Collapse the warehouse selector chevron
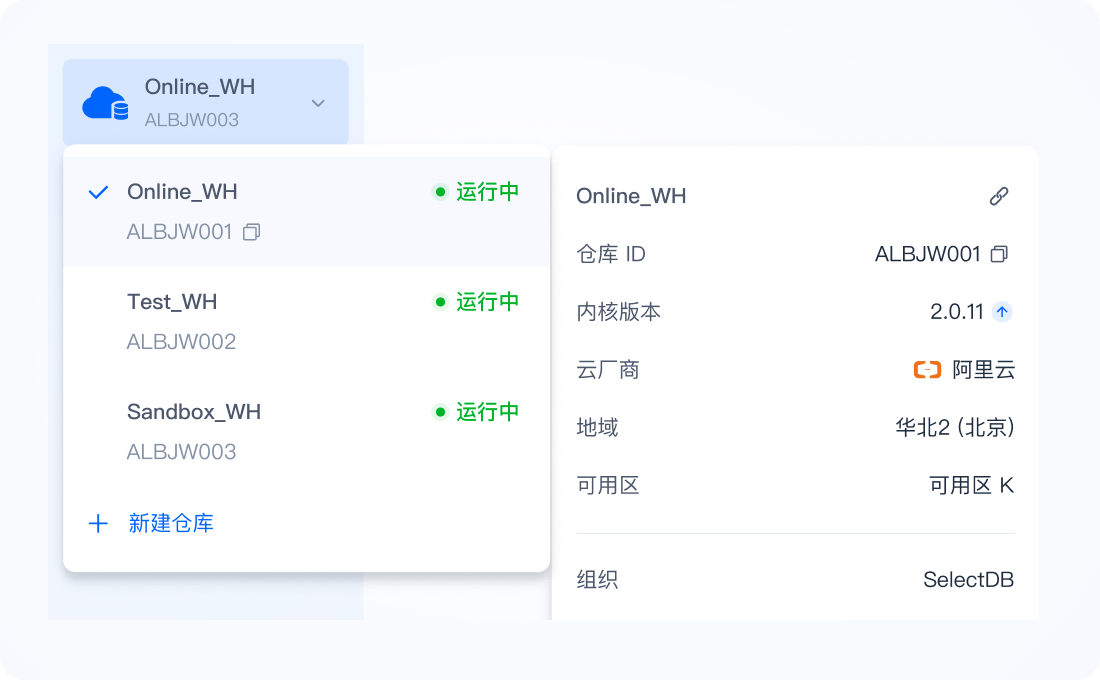This screenshot has width=1100, height=680. 318,102
